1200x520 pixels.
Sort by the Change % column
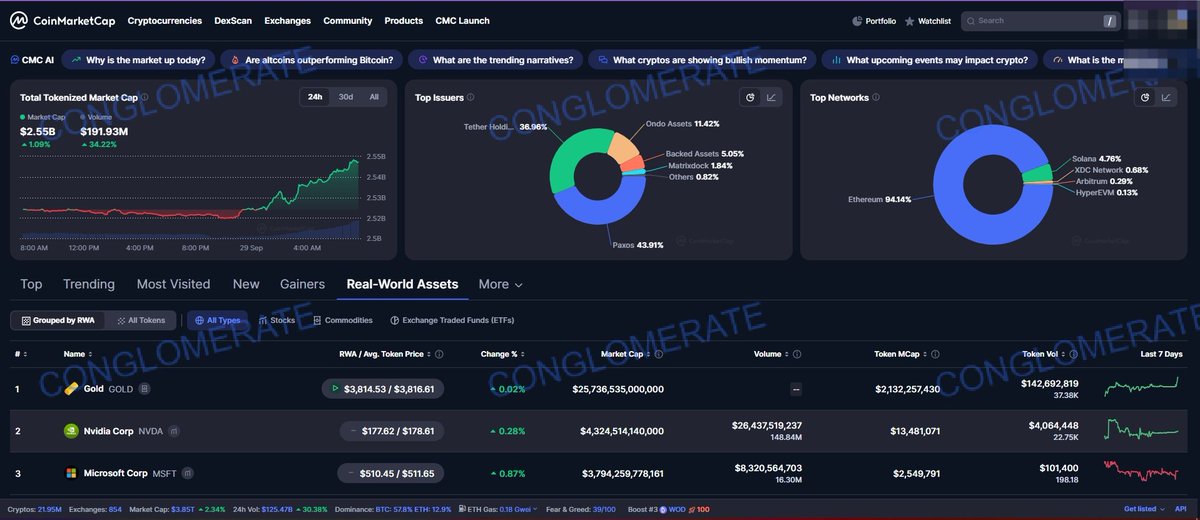pyautogui.click(x=502, y=354)
